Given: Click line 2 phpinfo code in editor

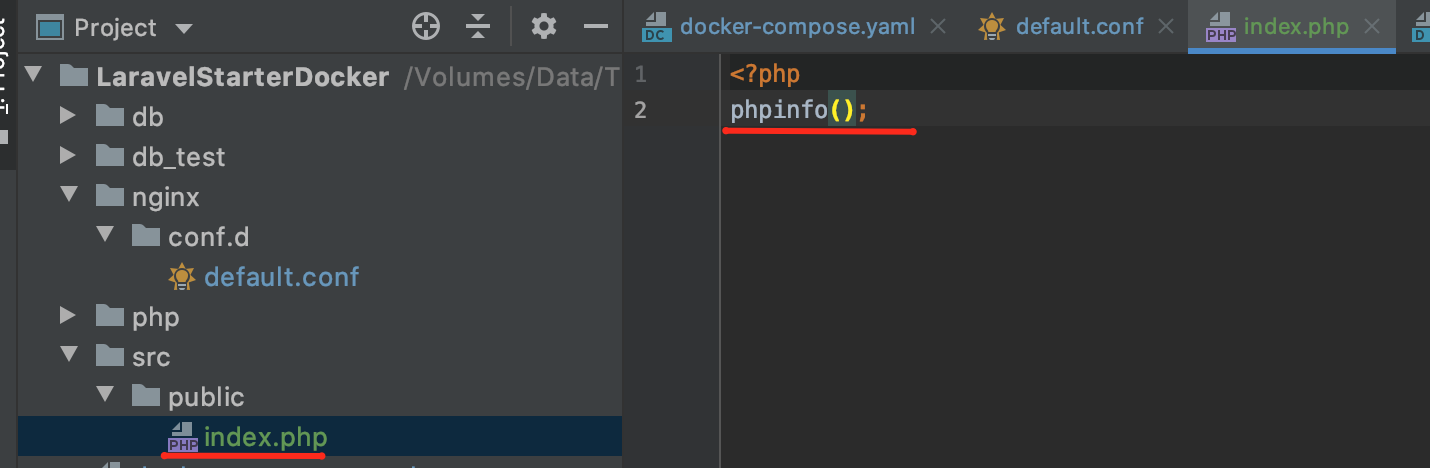Looking at the screenshot, I should point(779,110).
